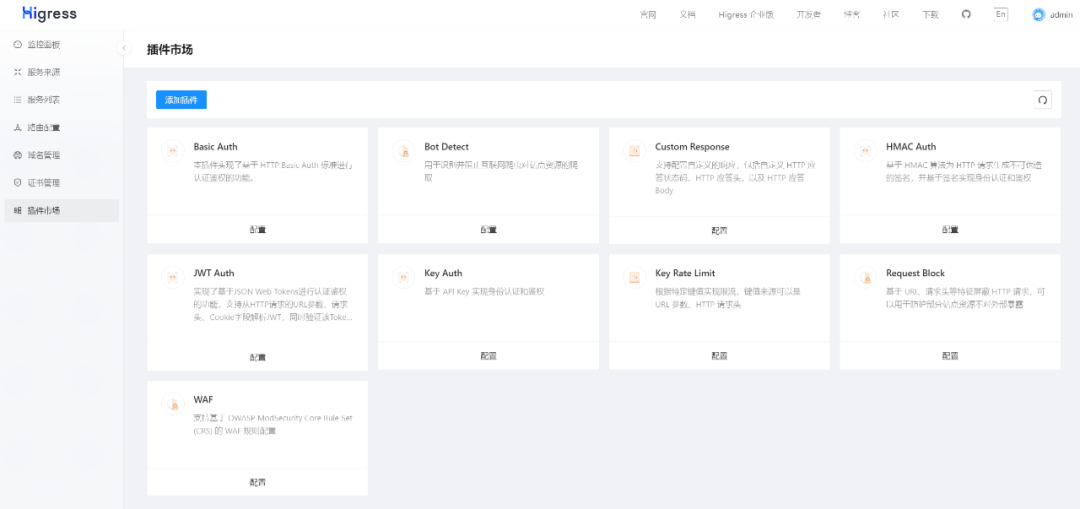The image size is (1080, 509).
Task: Click the HMAC Auth plugin icon
Action: (x=865, y=151)
